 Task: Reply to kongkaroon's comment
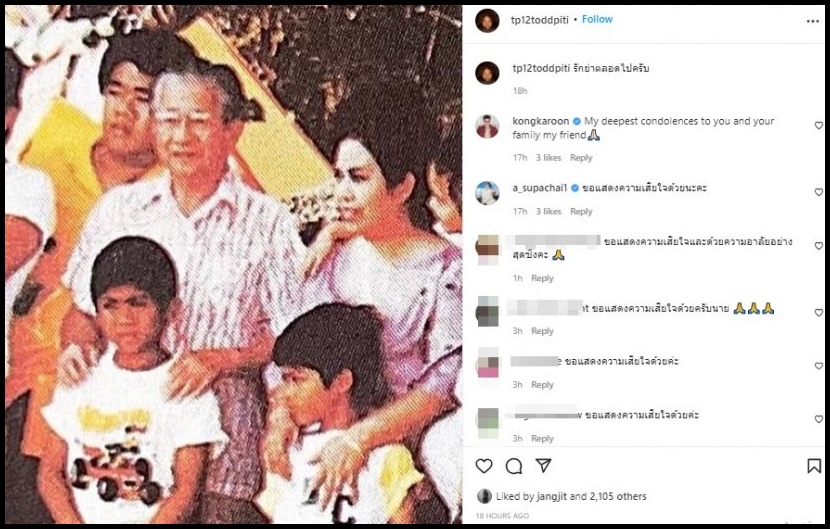[x=581, y=158]
